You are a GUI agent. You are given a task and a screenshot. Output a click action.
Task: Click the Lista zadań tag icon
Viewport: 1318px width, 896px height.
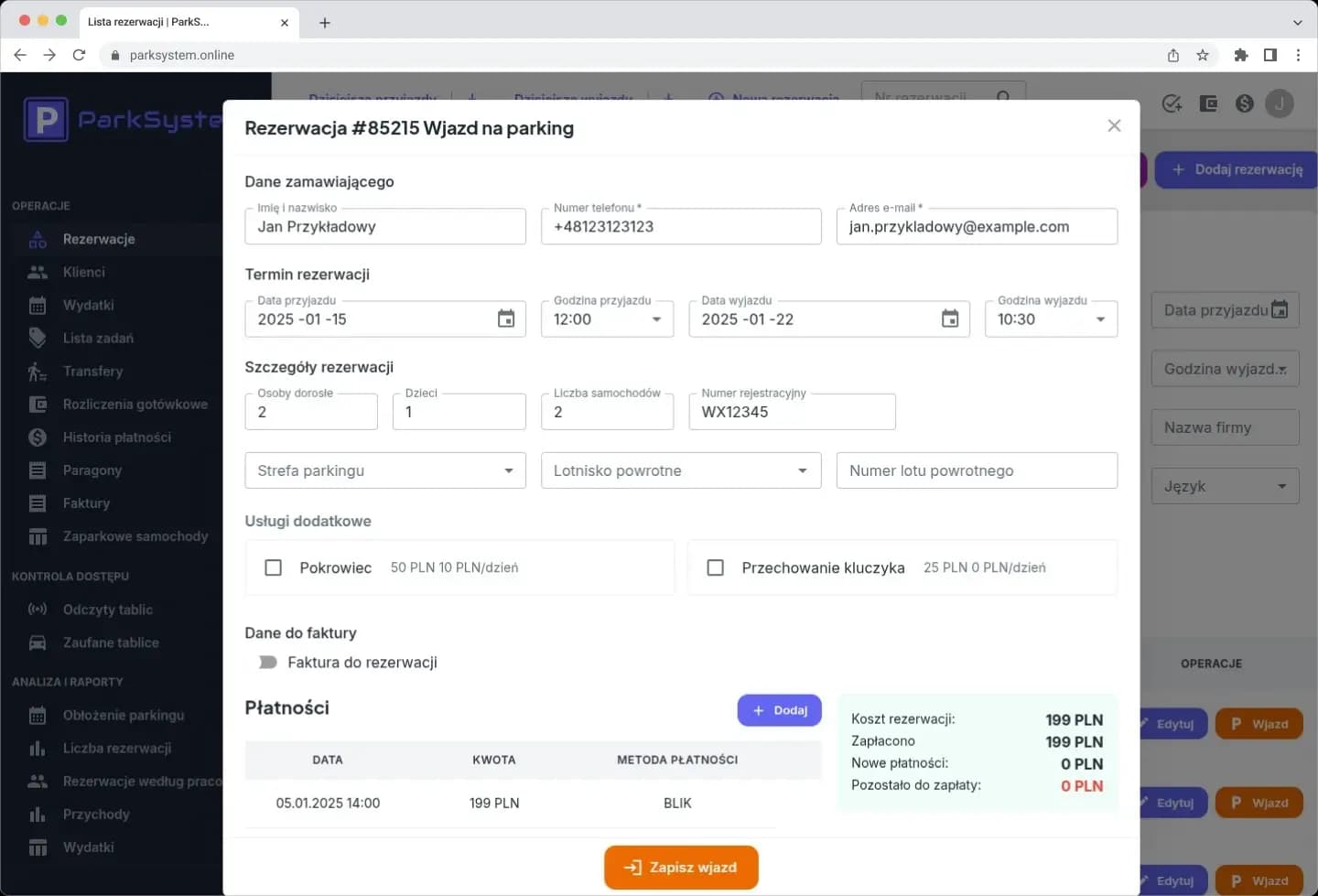pos(38,338)
